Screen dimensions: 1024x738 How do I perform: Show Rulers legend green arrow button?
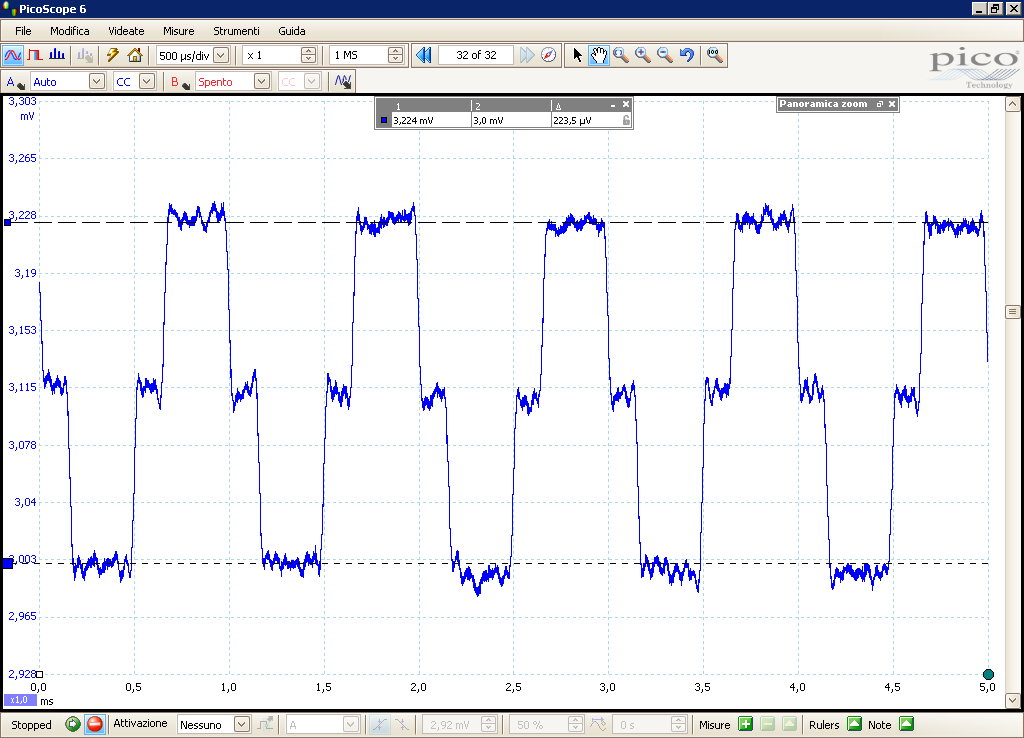tap(854, 724)
